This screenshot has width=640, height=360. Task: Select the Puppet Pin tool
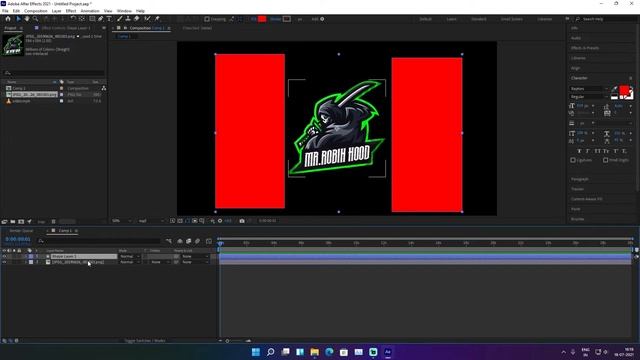pyautogui.click(x=157, y=19)
